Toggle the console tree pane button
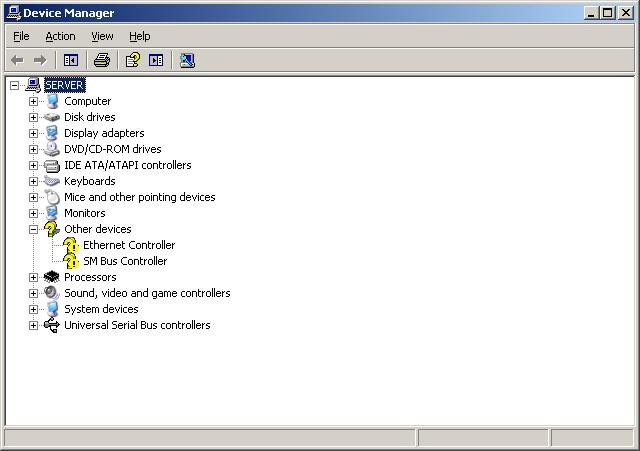The height and width of the screenshot is (451, 640). pyautogui.click(x=71, y=60)
